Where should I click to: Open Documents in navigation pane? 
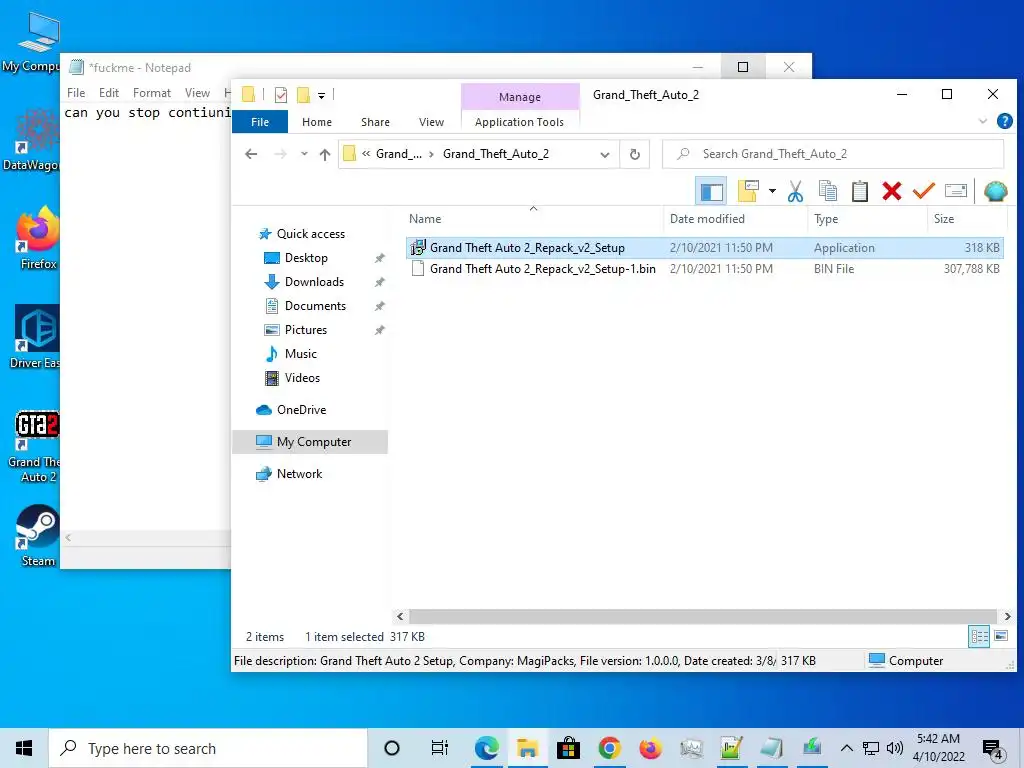coord(315,306)
